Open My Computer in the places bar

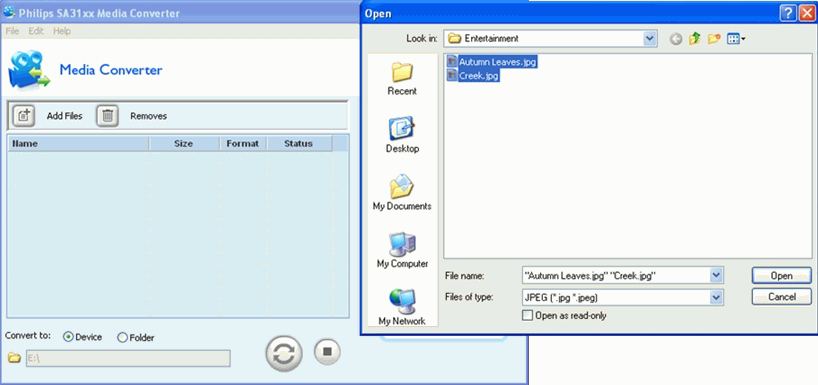402,250
